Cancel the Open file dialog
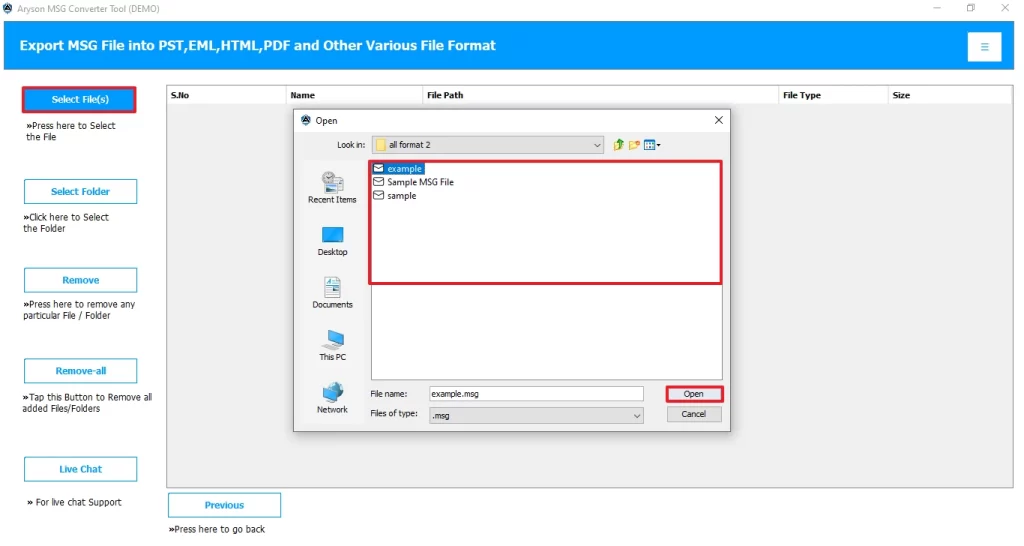 694,414
